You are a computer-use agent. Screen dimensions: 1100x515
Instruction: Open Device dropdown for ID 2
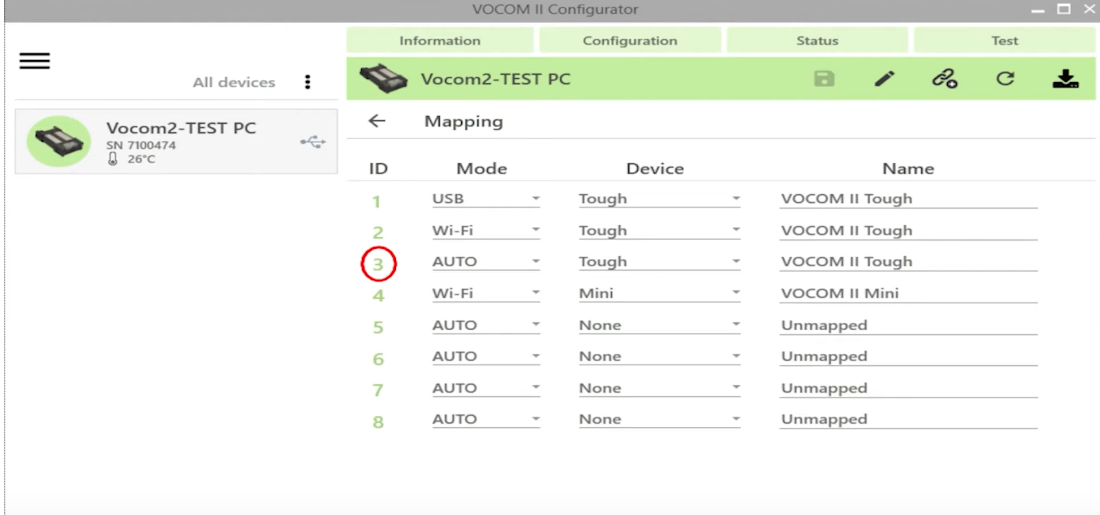[659, 231]
